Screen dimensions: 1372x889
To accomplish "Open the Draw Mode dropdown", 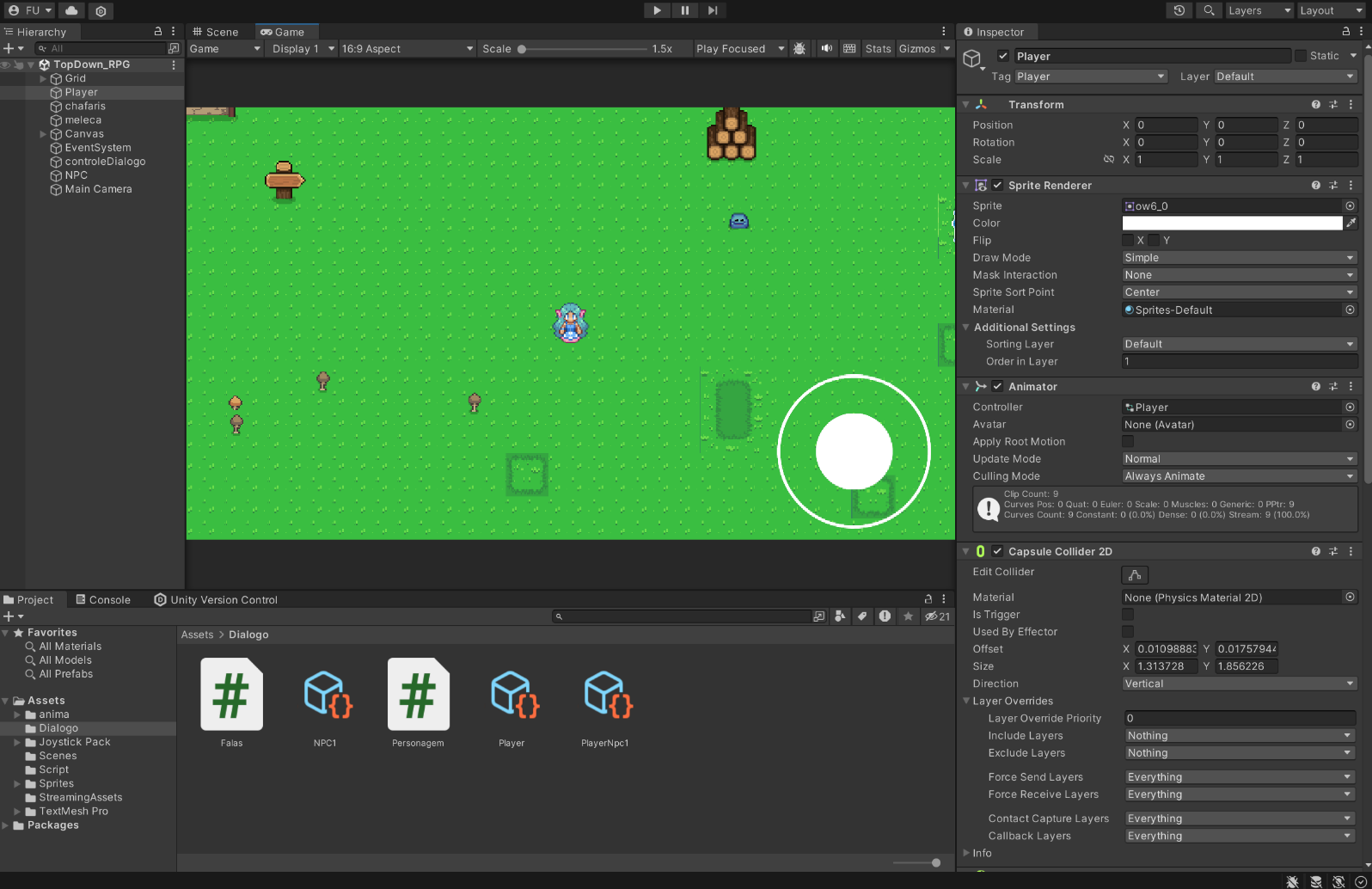I will tap(1238, 257).
